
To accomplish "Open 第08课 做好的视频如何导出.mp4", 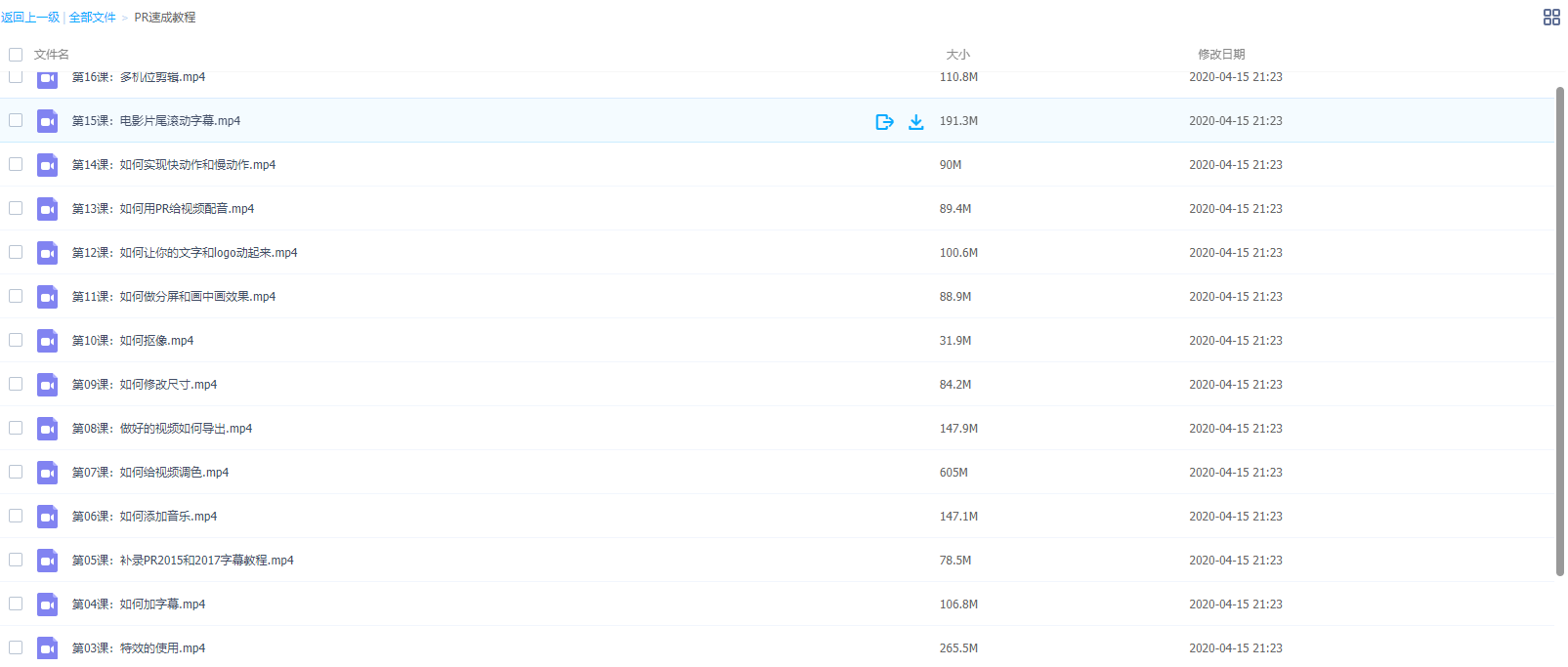I will click(161, 429).
